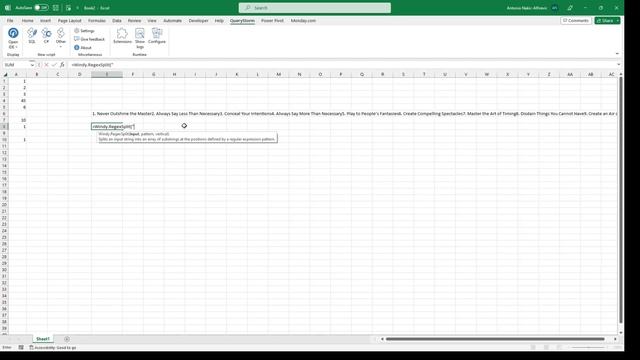640x360 pixels.
Task: Select the QueryStorm tab
Action: 242,20
